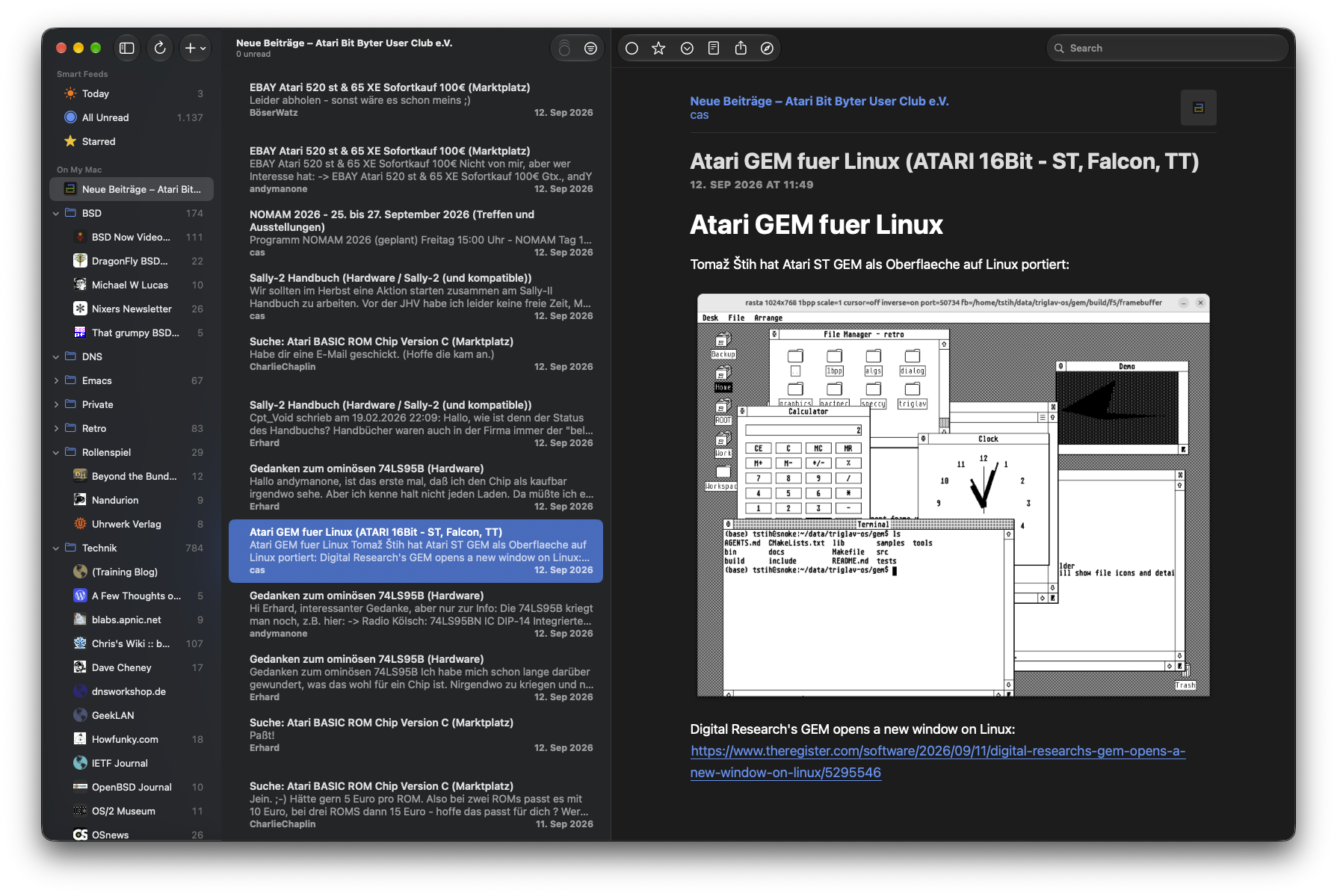Open DragonFly BSD feed
This screenshot has height=896, width=1337.
click(132, 261)
